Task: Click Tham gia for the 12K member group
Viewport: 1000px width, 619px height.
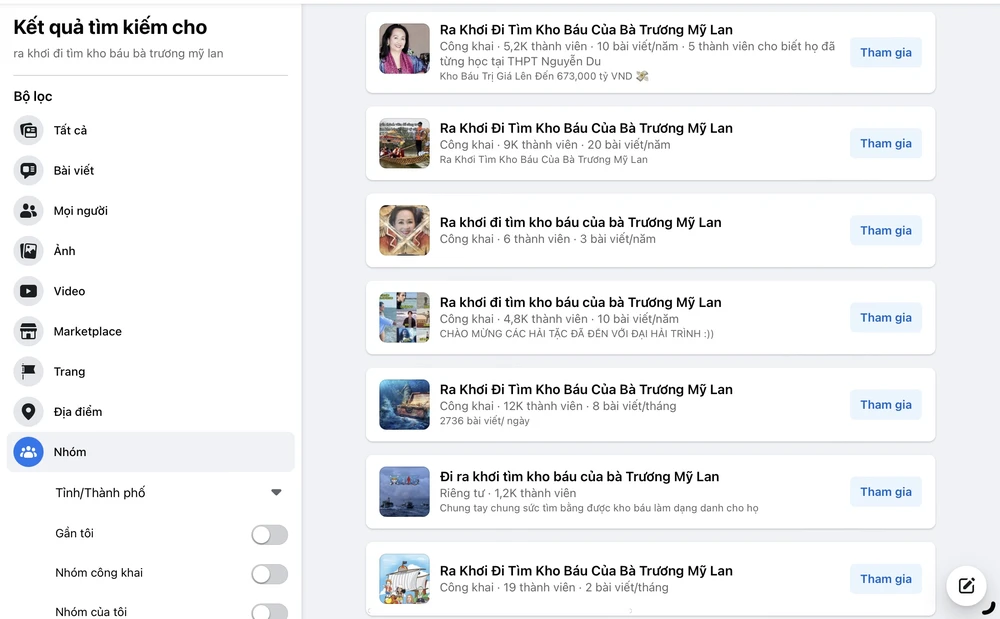Action: click(x=885, y=405)
